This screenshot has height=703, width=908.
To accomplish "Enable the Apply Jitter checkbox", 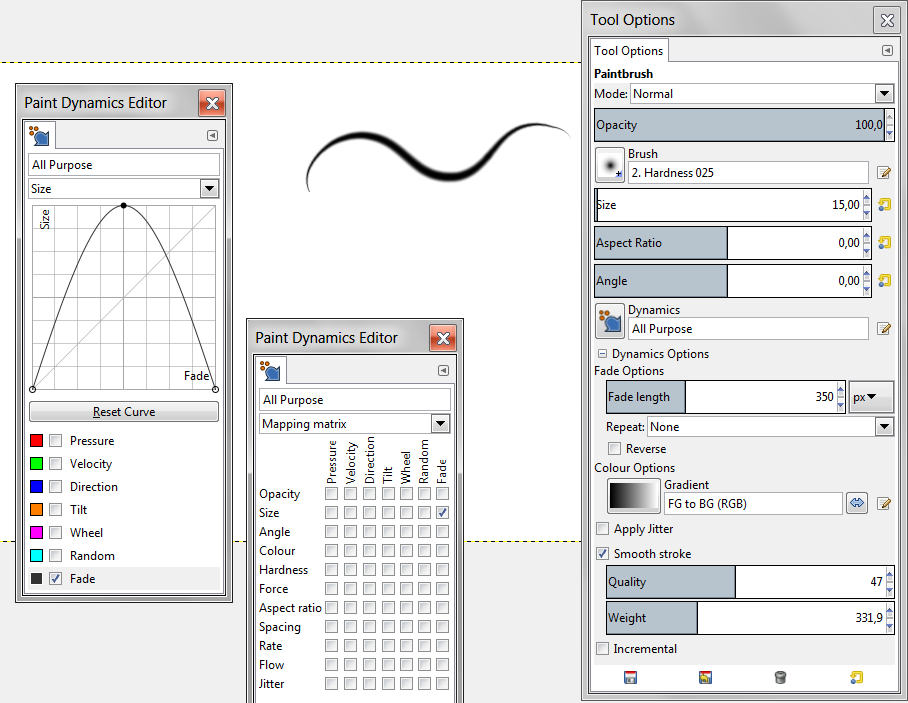I will [x=603, y=529].
